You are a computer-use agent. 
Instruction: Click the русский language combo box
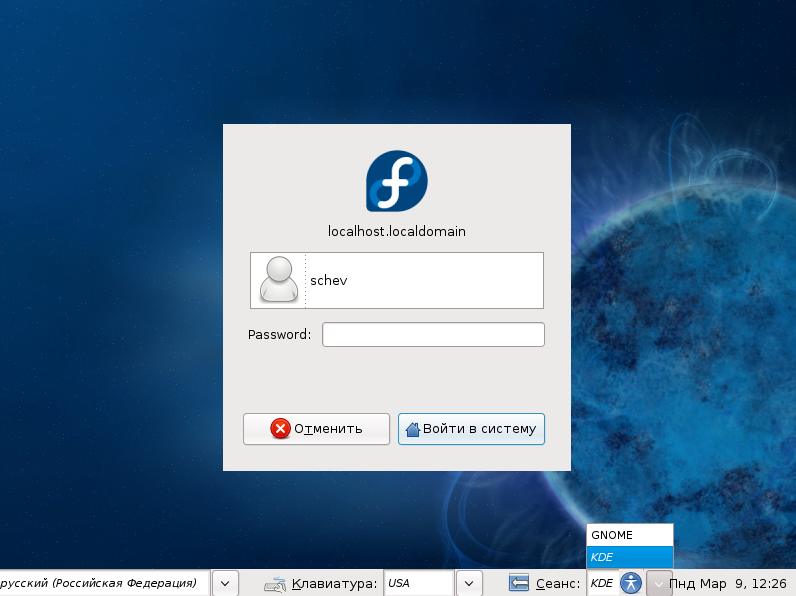click(104, 583)
